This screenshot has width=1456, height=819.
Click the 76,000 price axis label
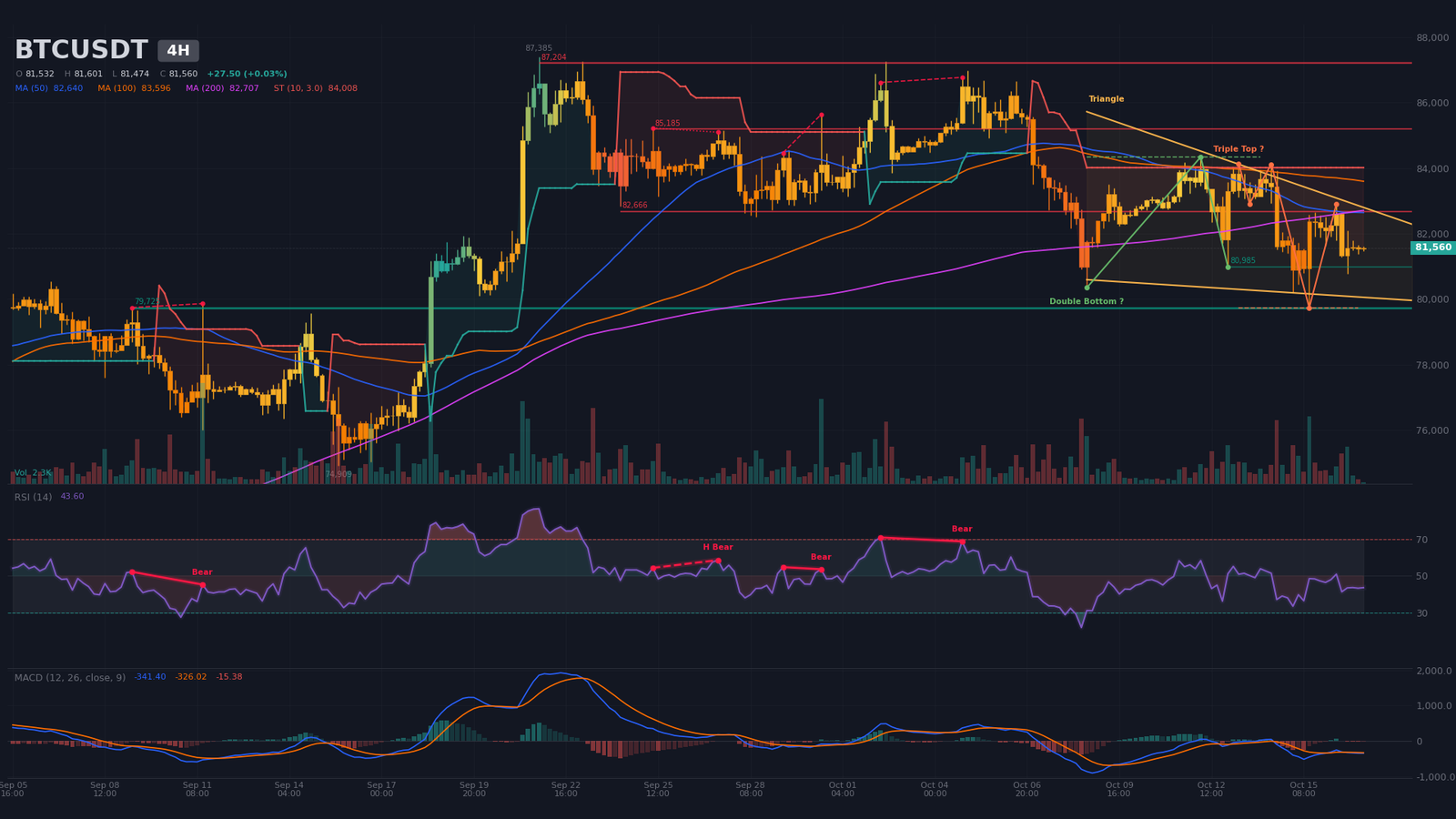[1432, 431]
